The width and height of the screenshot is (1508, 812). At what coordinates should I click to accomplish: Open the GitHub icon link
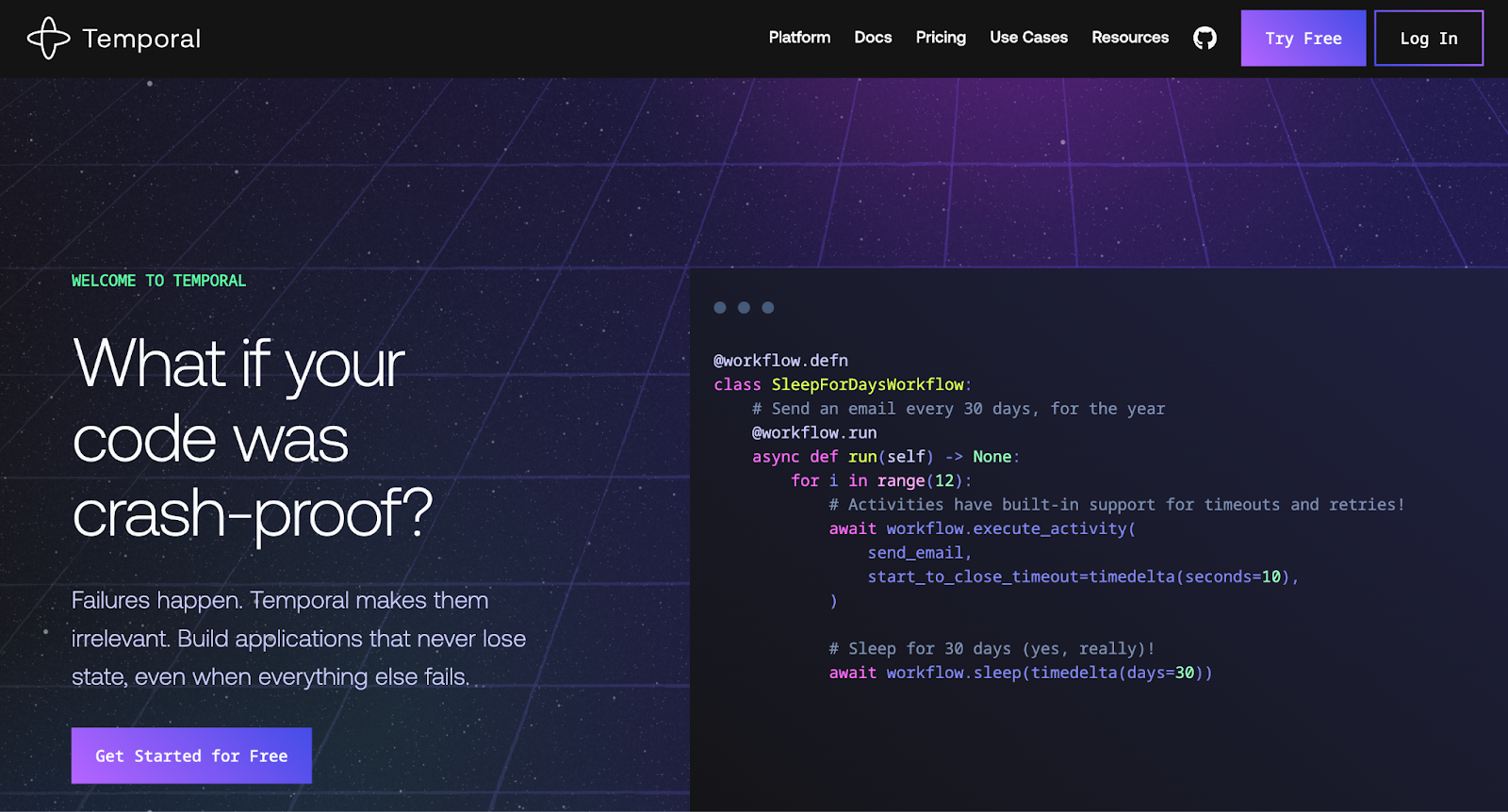1205,38
